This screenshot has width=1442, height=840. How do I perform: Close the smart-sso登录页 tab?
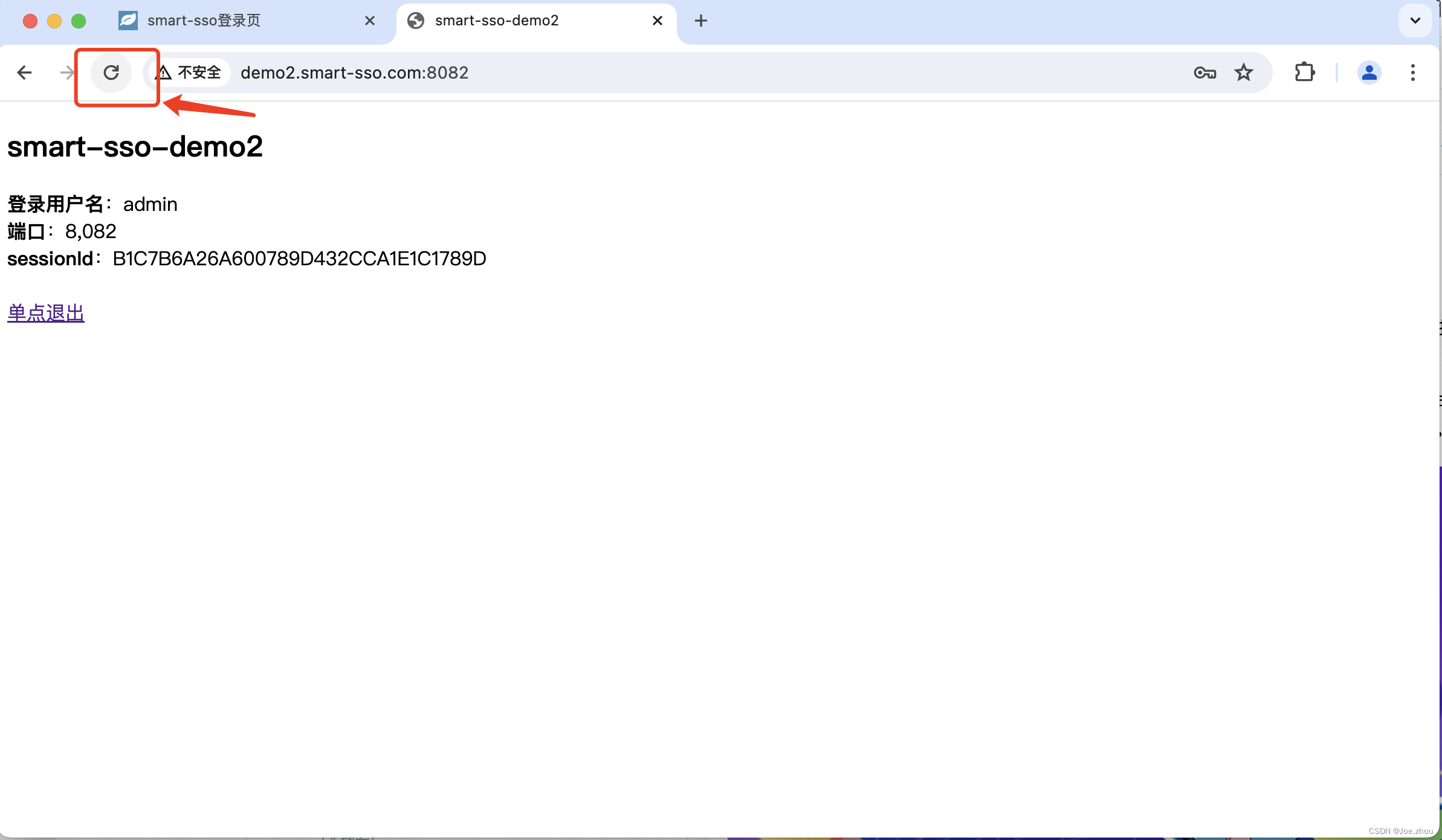(370, 21)
